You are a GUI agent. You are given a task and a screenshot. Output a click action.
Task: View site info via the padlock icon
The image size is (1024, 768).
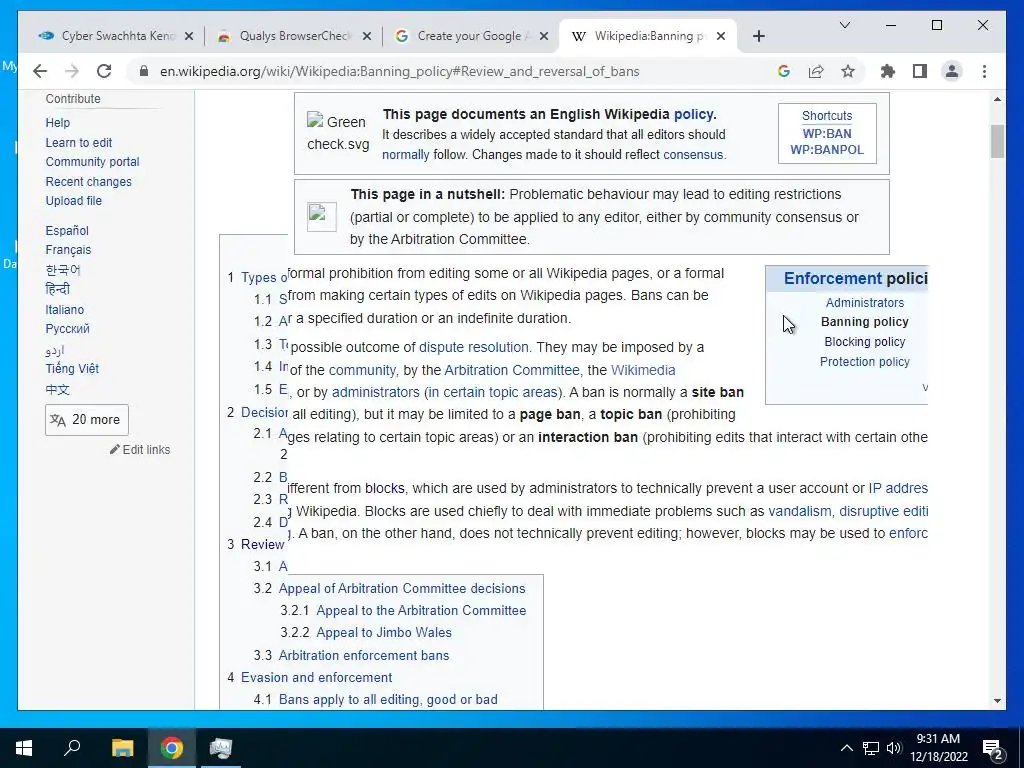(x=144, y=71)
